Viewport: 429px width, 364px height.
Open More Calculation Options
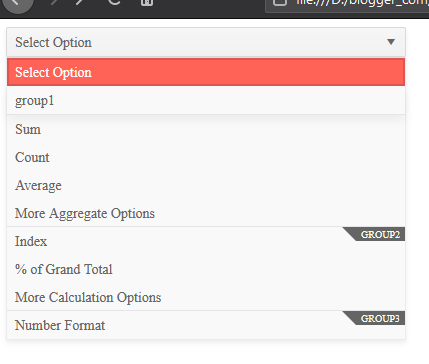point(206,297)
